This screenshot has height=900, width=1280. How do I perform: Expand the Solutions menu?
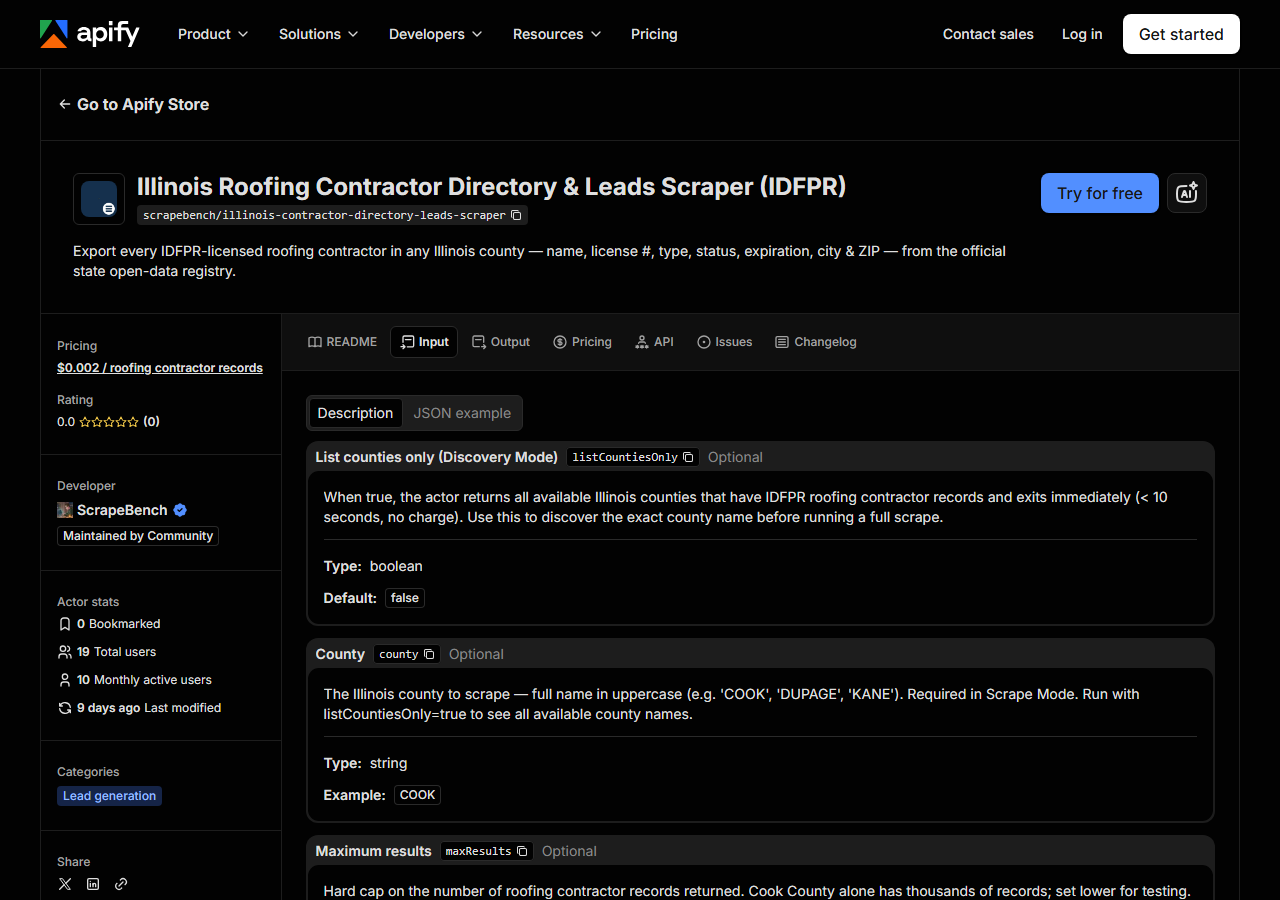tap(318, 34)
